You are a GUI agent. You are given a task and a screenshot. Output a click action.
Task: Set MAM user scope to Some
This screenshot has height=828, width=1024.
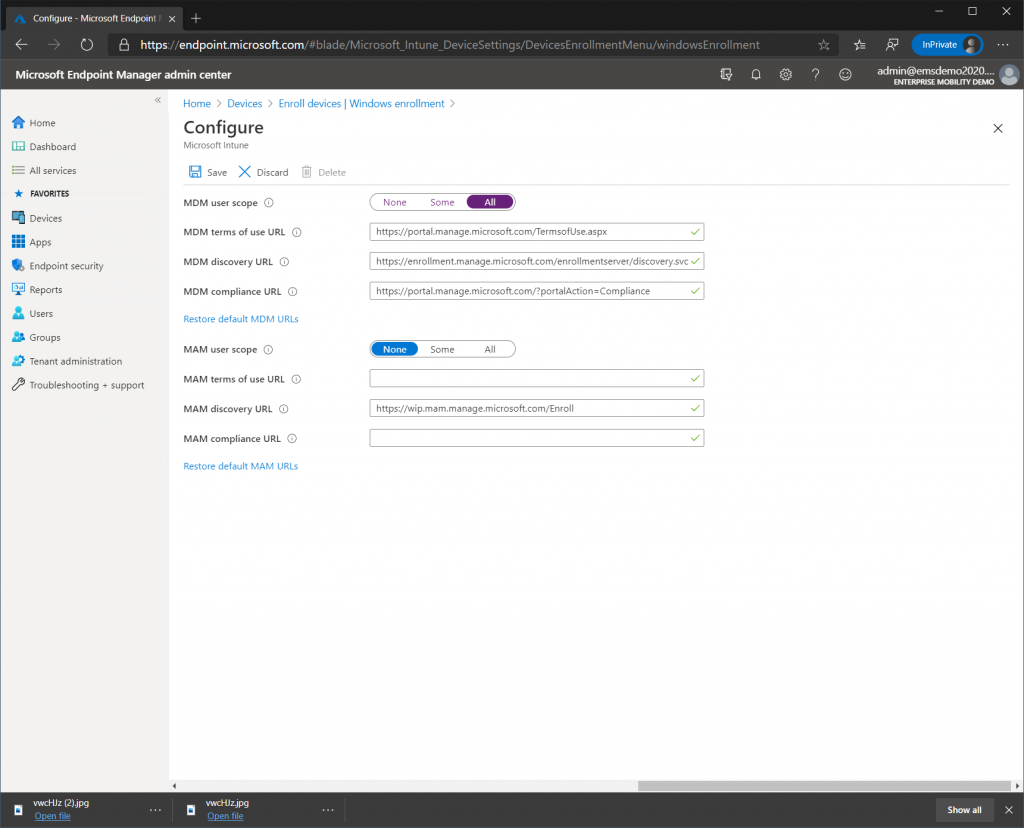click(x=442, y=349)
